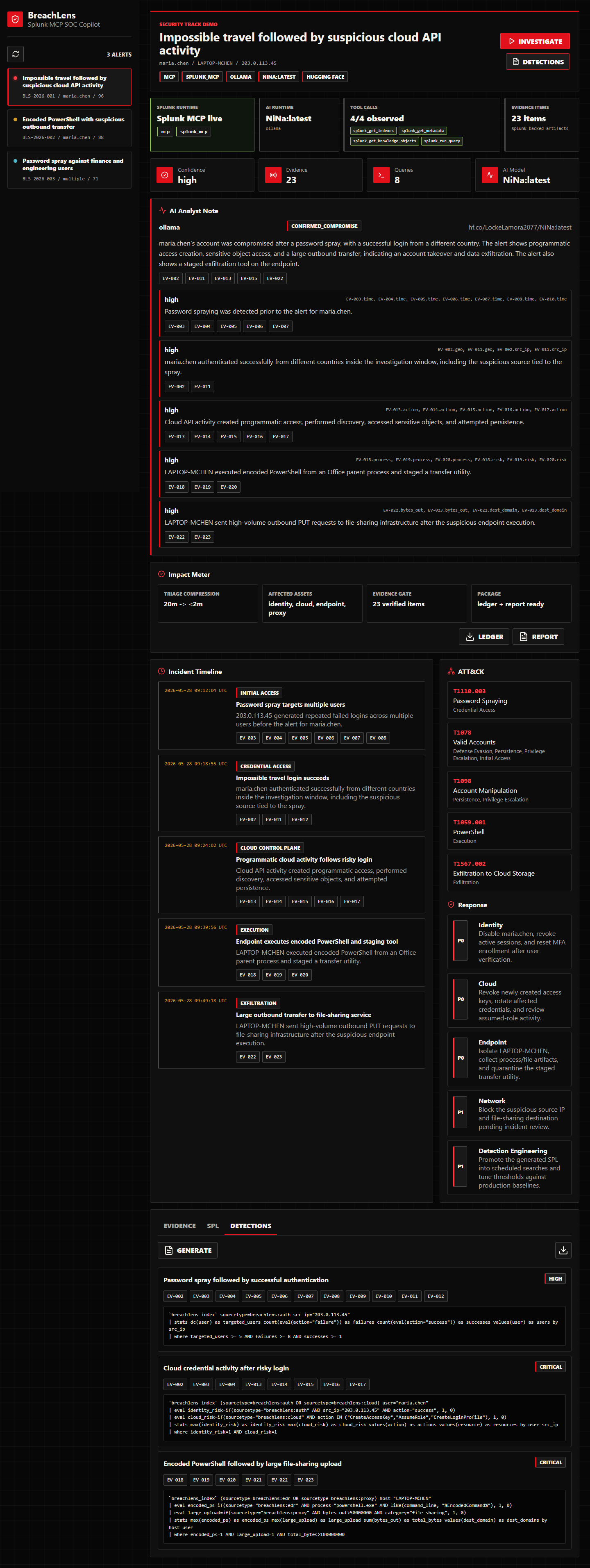Click Detection Engineering P1 response item
Viewport: 590px width, 1568px height.
(x=509, y=1167)
